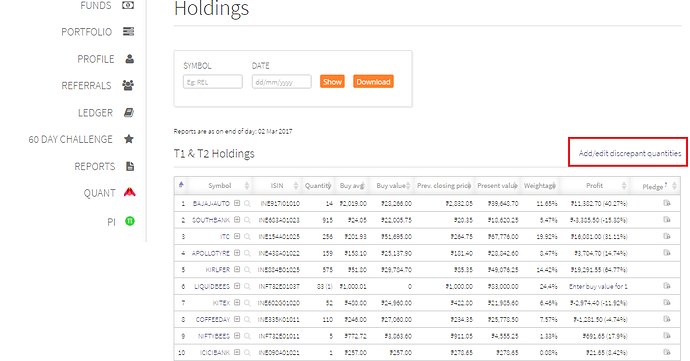690x361 pixels.
Task: Sort by Prev. closing price column
Action: [x=444, y=186]
